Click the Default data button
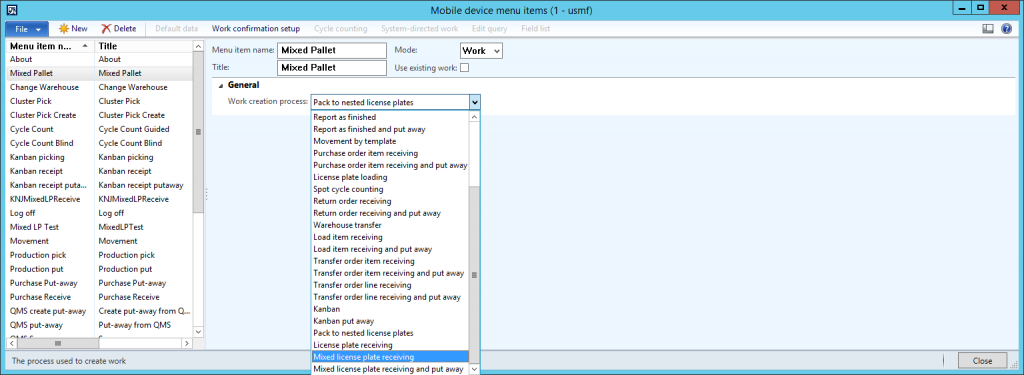 [176, 29]
